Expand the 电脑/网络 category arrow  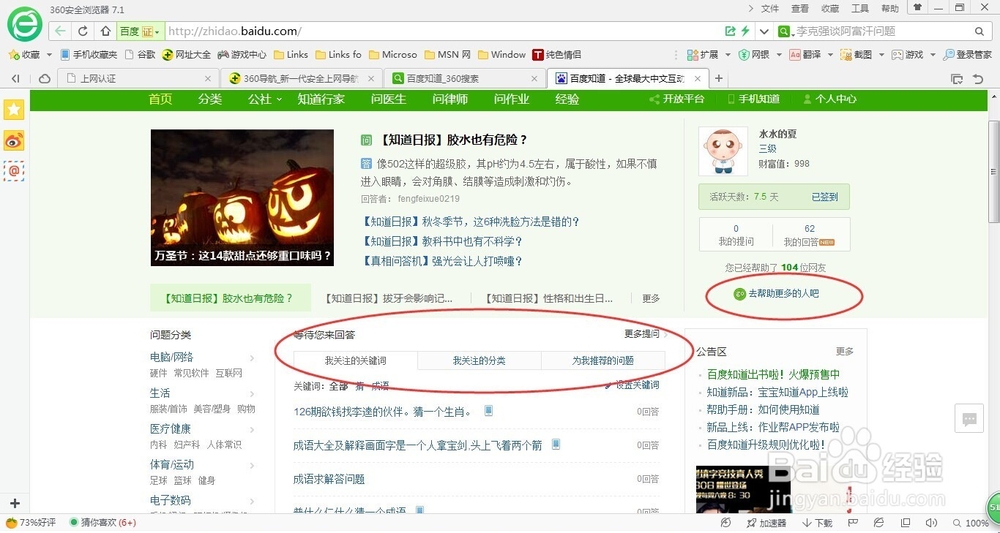coord(252,358)
